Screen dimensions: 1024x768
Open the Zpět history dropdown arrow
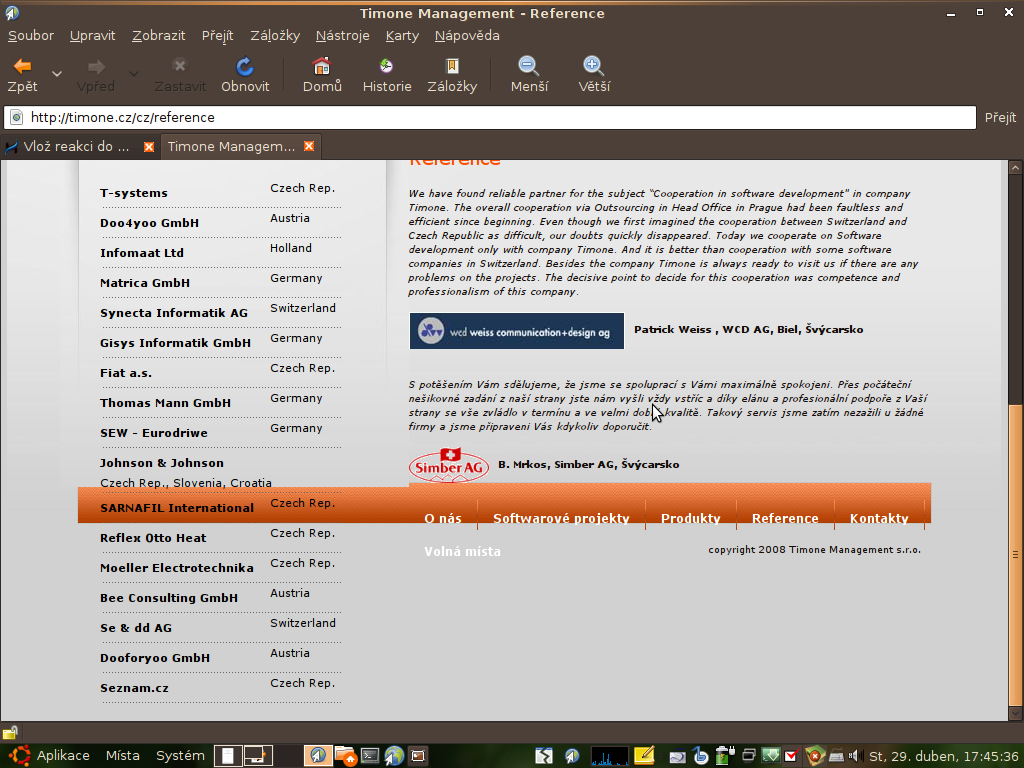coord(57,74)
